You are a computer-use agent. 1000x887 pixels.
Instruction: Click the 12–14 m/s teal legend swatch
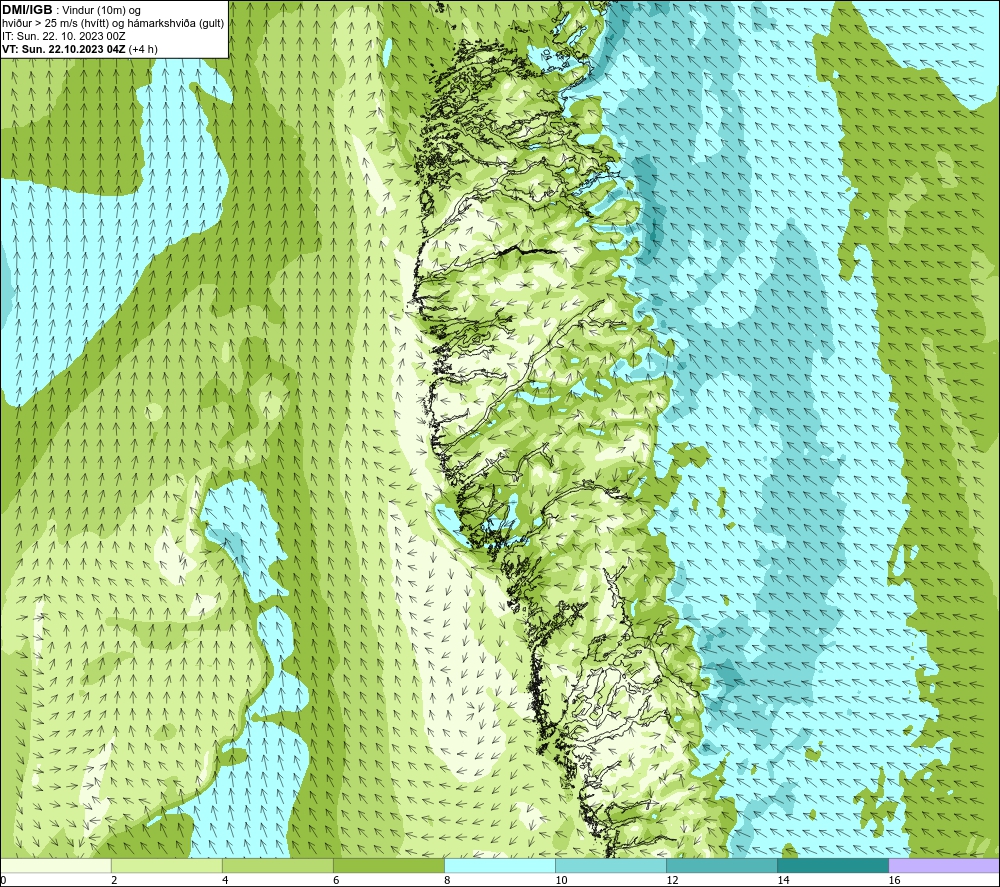coord(722,865)
